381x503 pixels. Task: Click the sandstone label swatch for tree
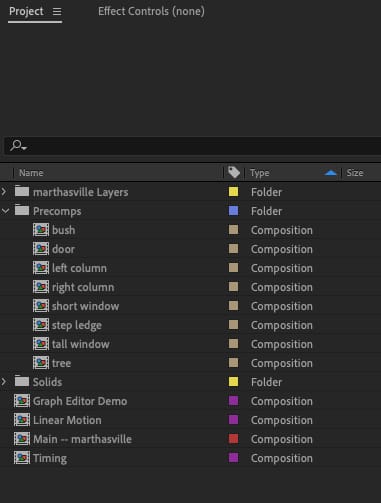pyautogui.click(x=233, y=363)
